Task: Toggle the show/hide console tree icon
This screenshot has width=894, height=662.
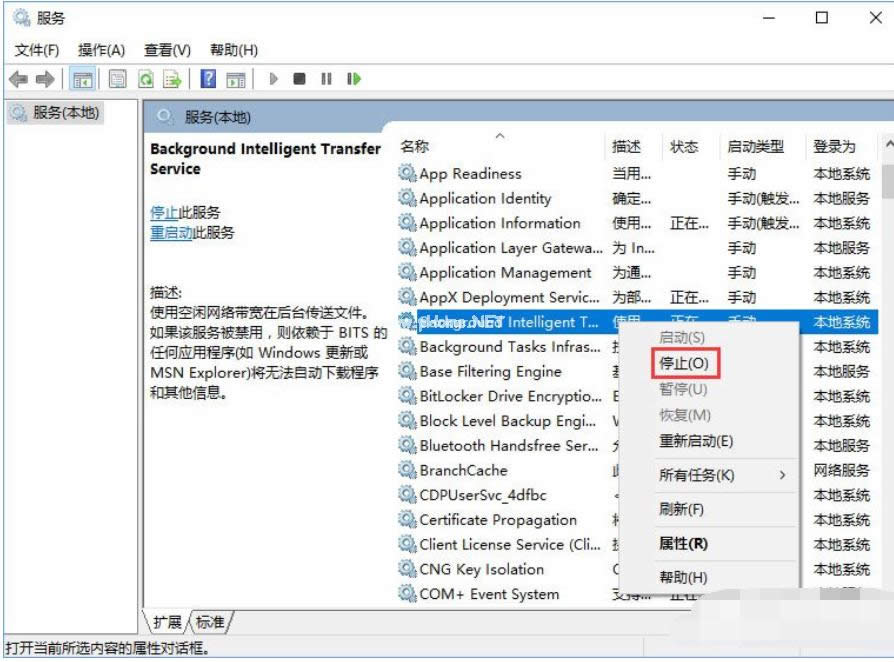Action: click(83, 79)
